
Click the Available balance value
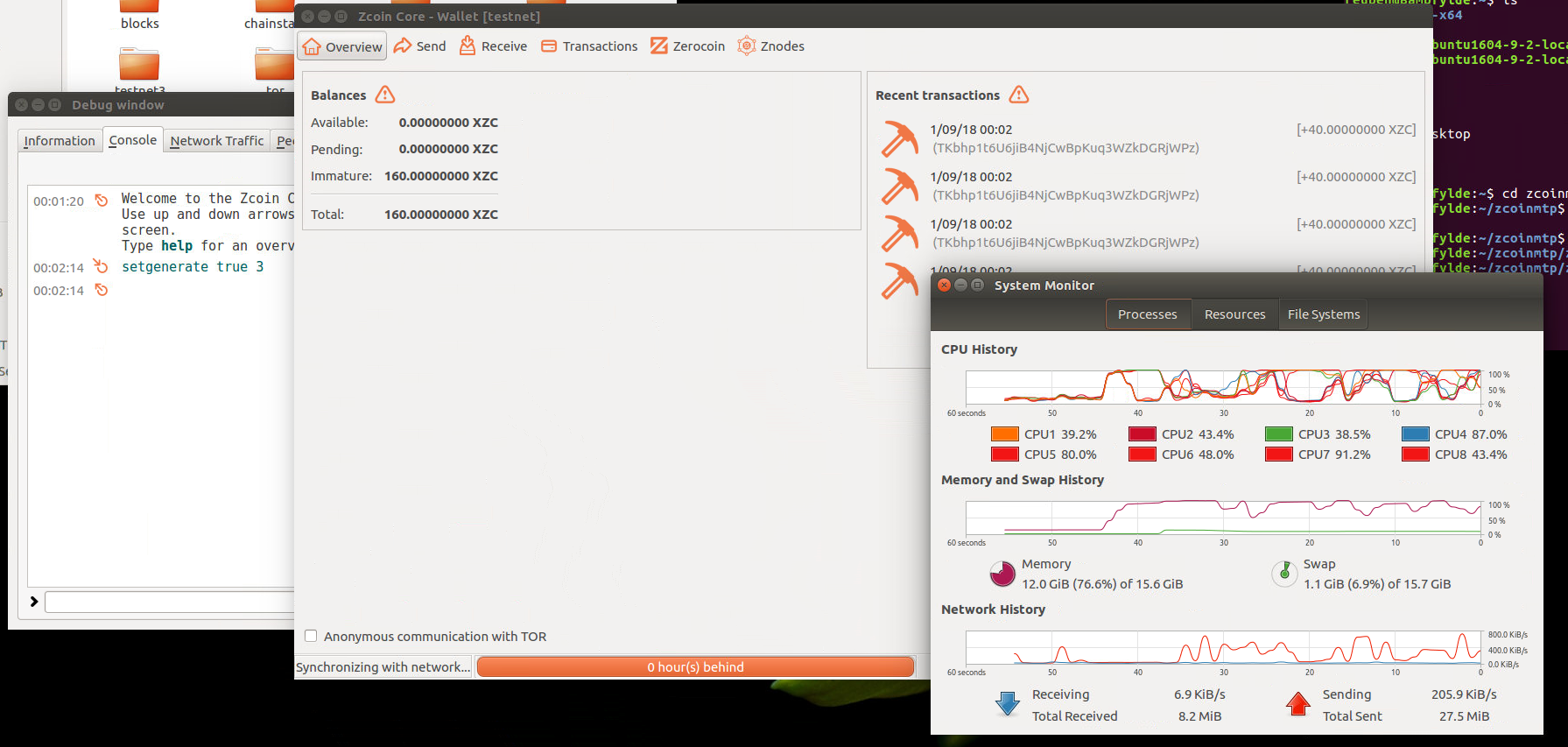(448, 123)
